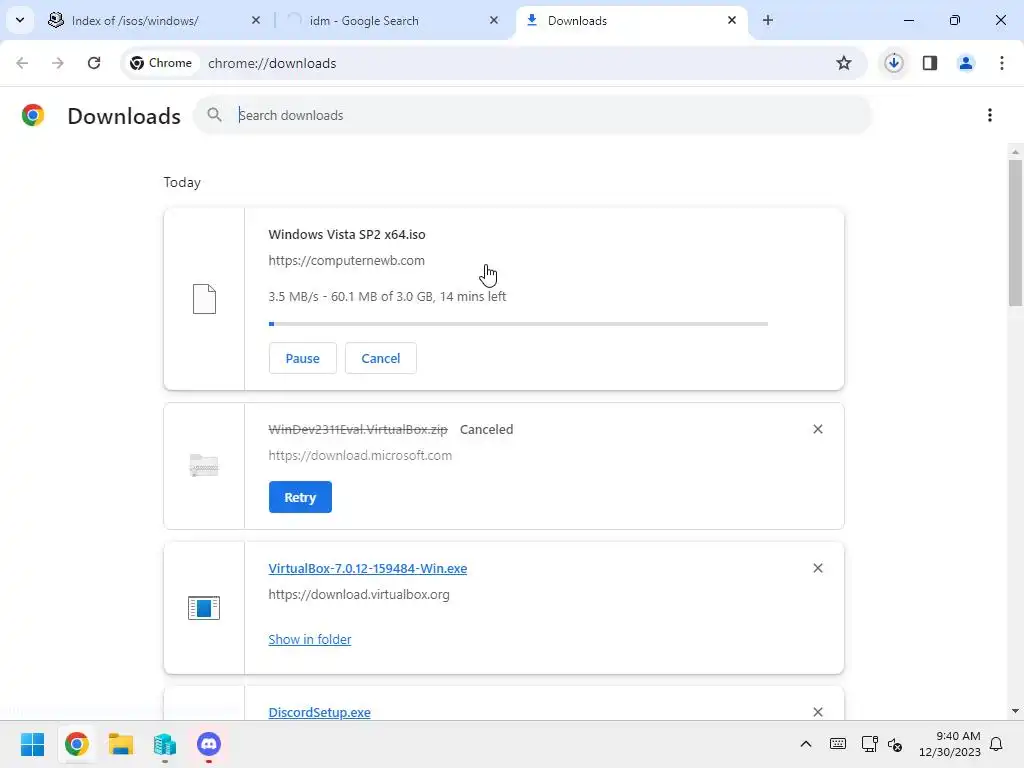
Task: Click the Chrome taskbar icon
Action: 76,744
